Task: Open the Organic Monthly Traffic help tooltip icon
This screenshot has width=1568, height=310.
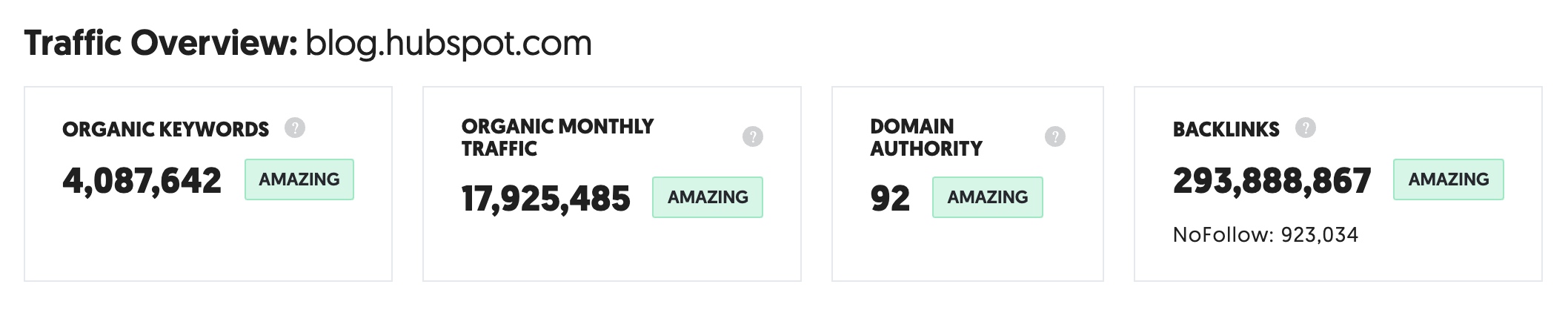Action: click(x=753, y=136)
